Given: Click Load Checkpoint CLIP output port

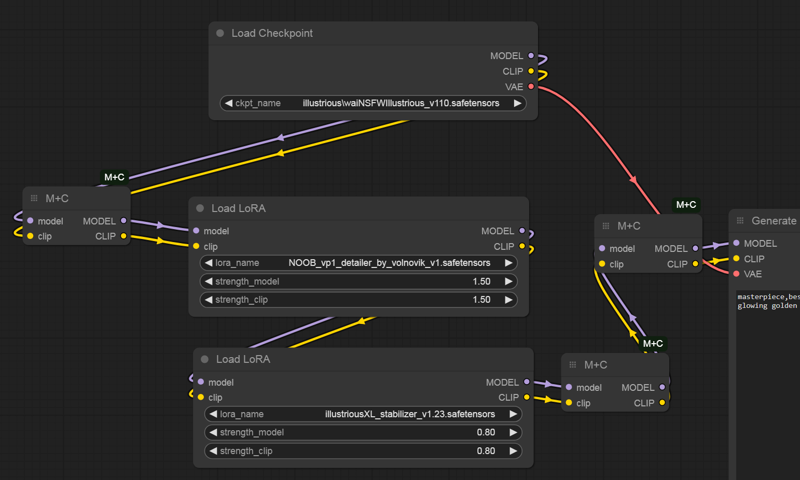Looking at the screenshot, I should (531, 71).
